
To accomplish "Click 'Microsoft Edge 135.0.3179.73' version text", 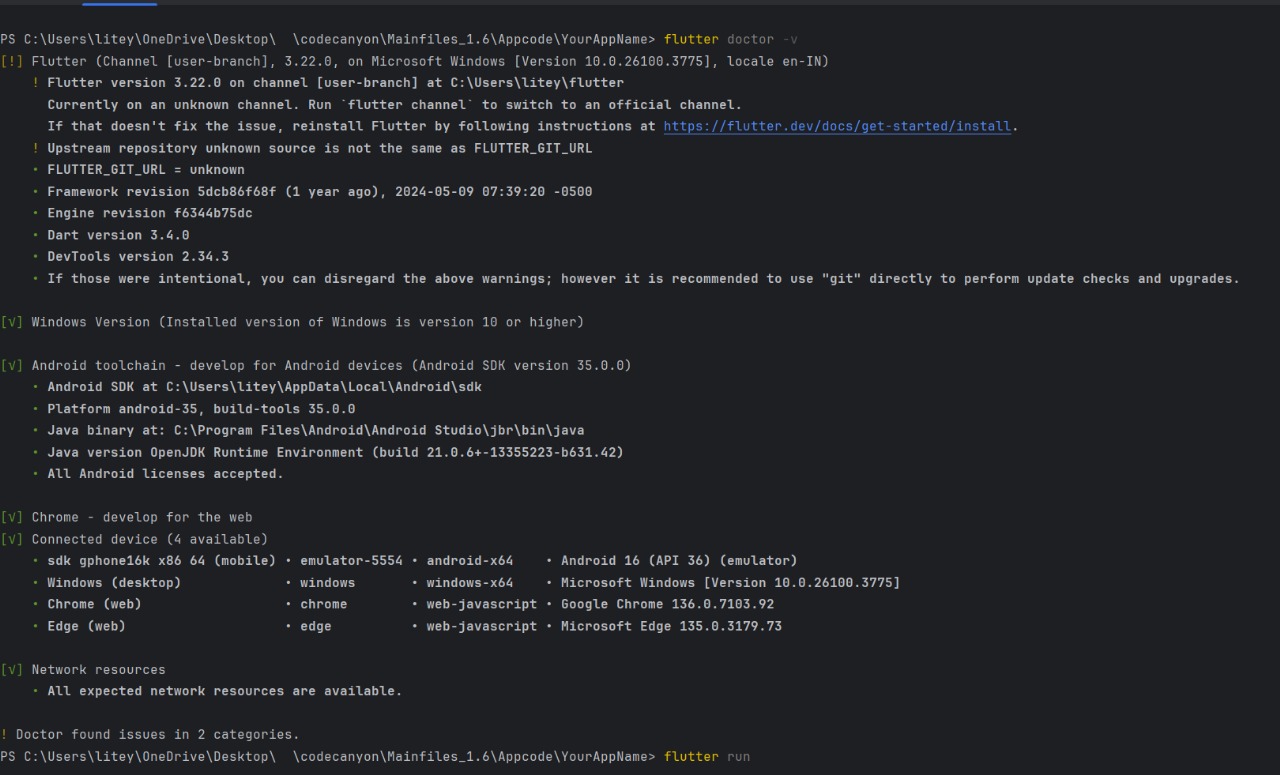I will click(672, 626).
